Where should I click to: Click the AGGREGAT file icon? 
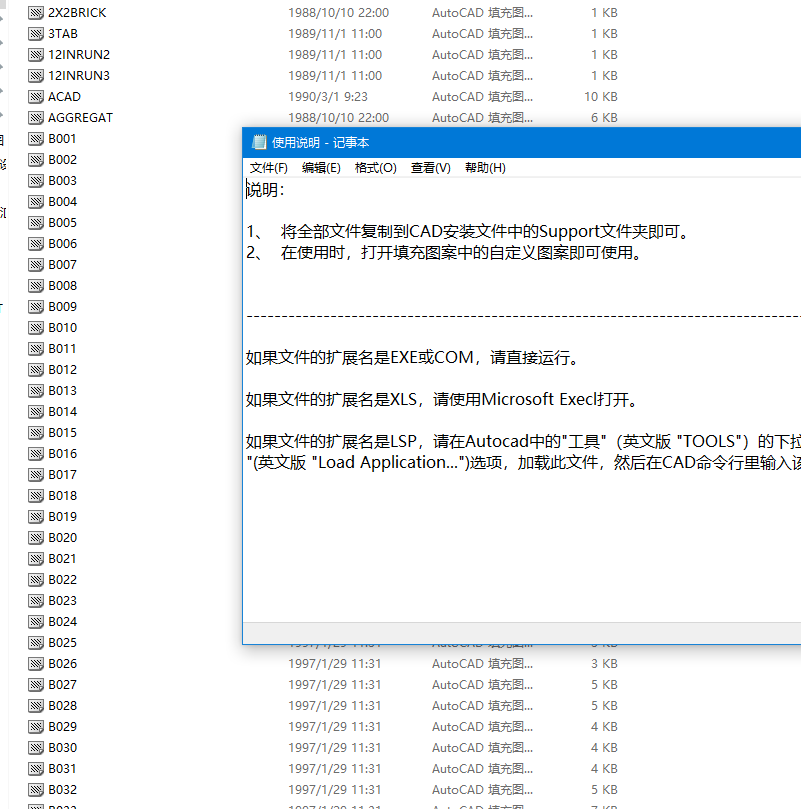pos(36,118)
